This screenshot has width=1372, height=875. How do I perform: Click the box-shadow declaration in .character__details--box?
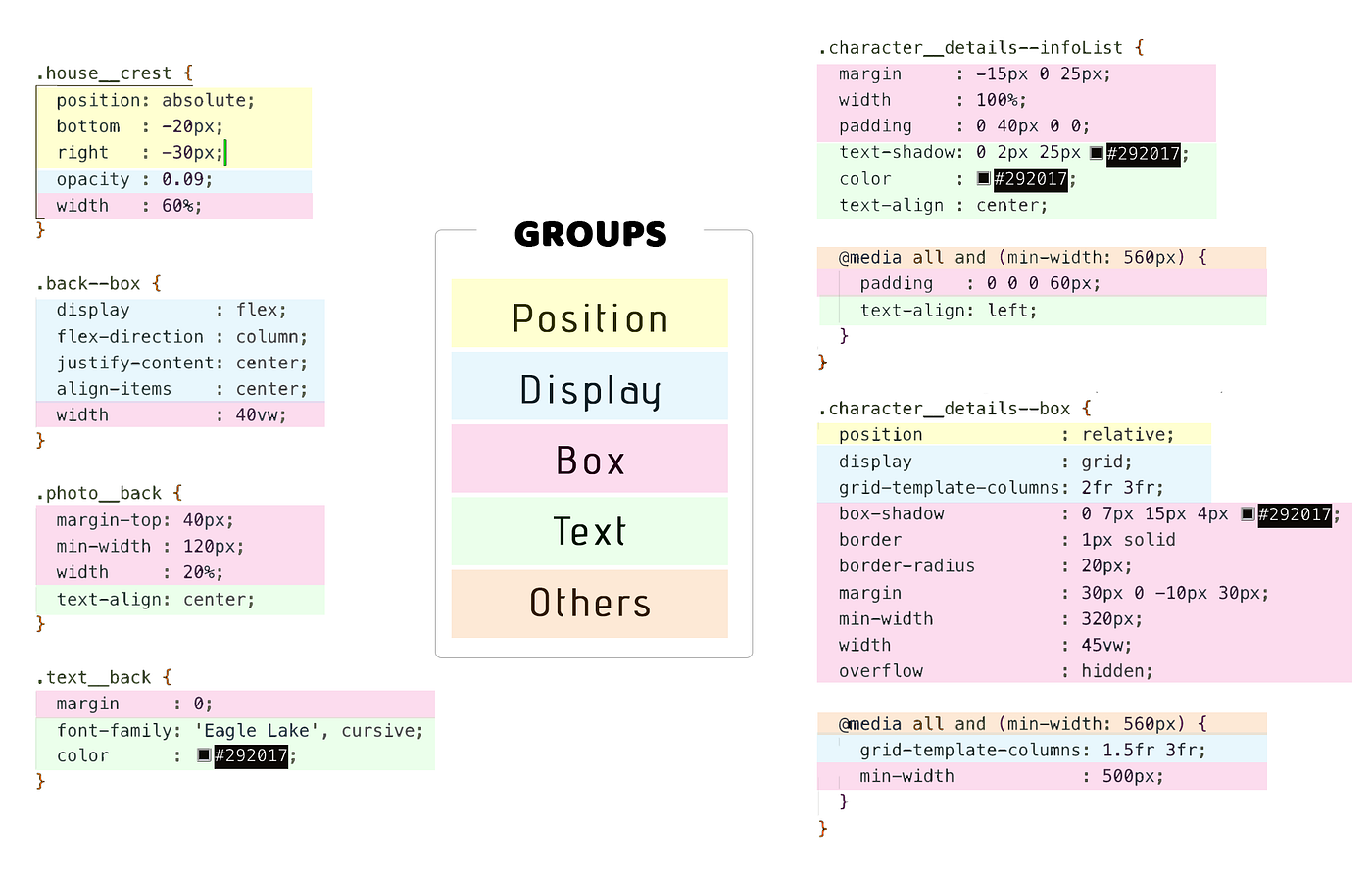click(x=892, y=513)
